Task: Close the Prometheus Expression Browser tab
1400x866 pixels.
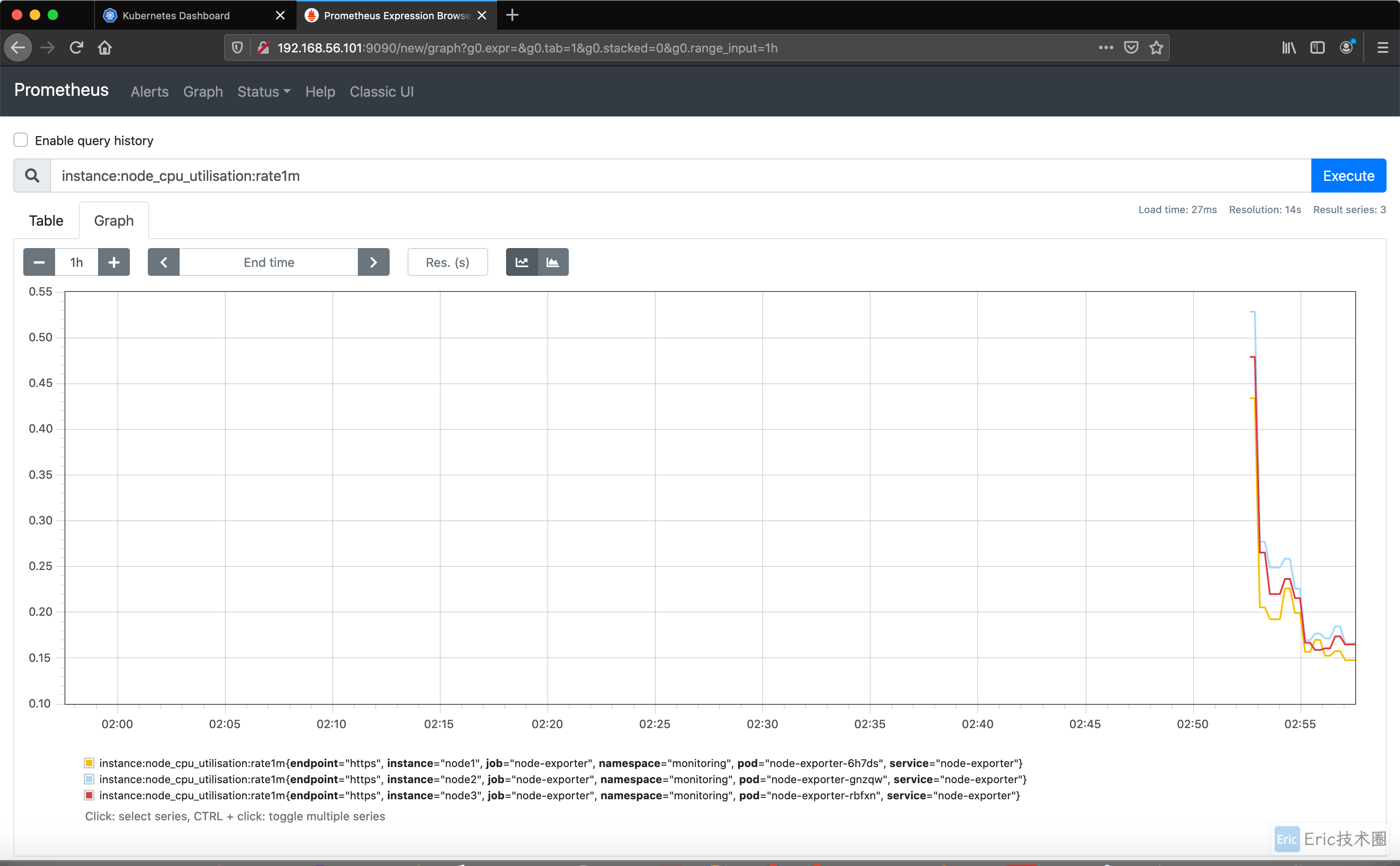Action: click(x=482, y=16)
